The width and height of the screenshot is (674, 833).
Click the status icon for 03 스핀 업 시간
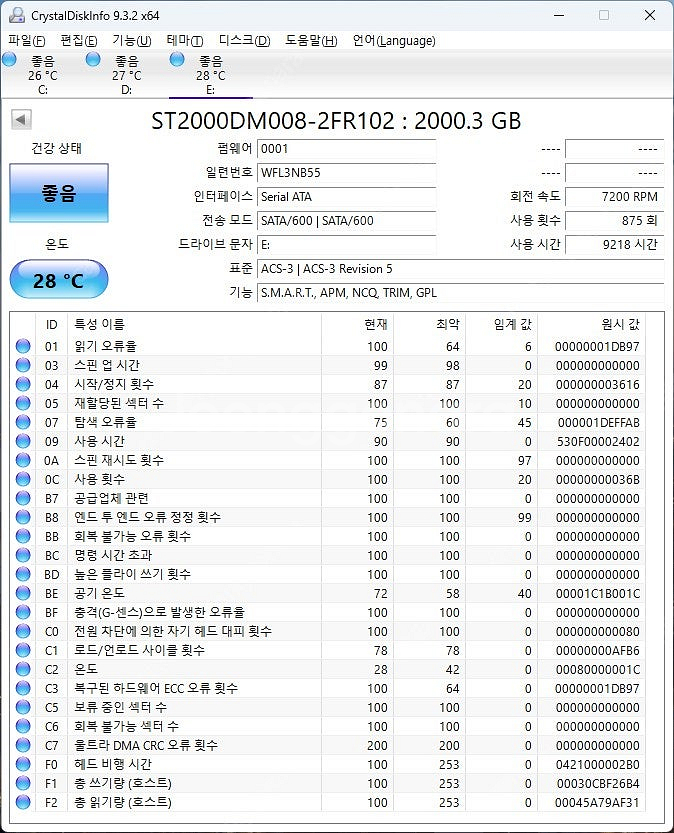click(x=23, y=365)
